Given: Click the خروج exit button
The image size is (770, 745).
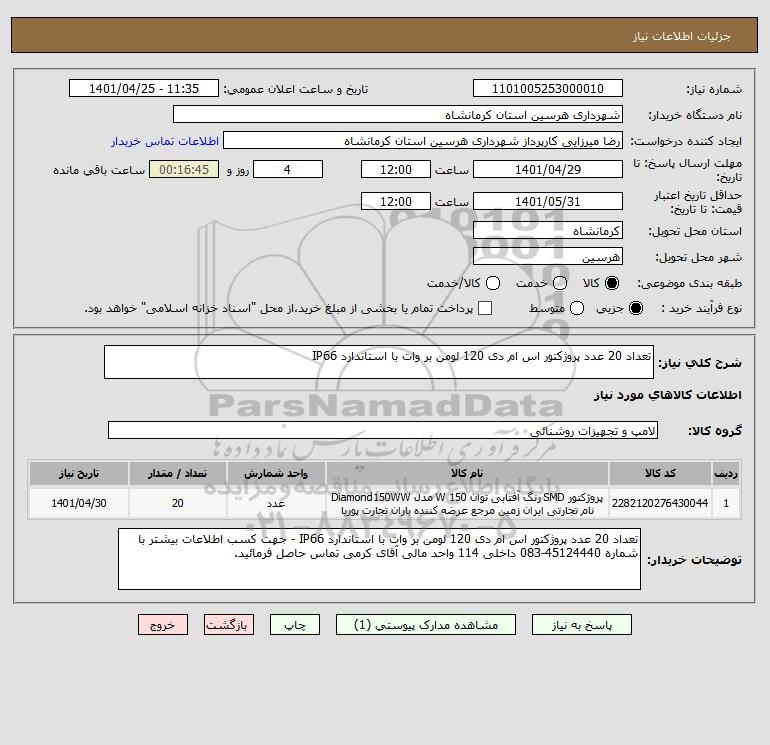Looking at the screenshot, I should (163, 625).
